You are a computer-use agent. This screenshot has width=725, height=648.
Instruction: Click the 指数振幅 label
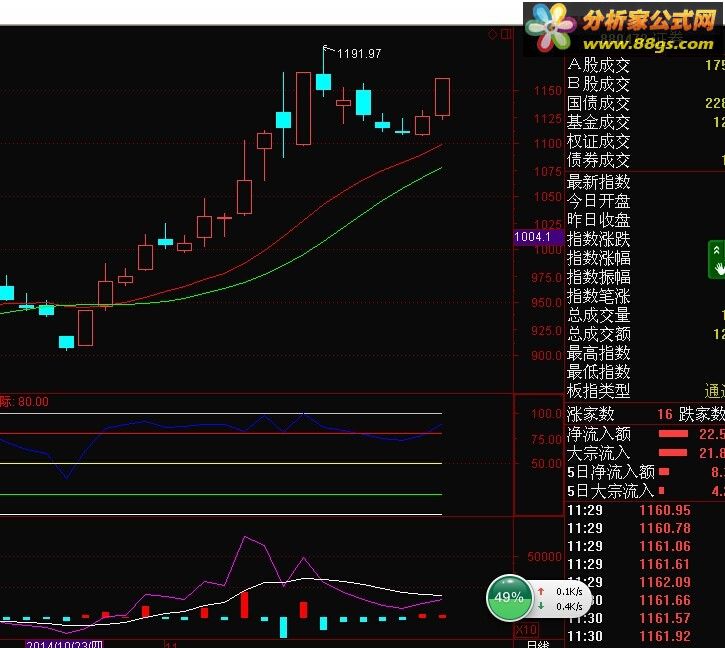tap(598, 277)
